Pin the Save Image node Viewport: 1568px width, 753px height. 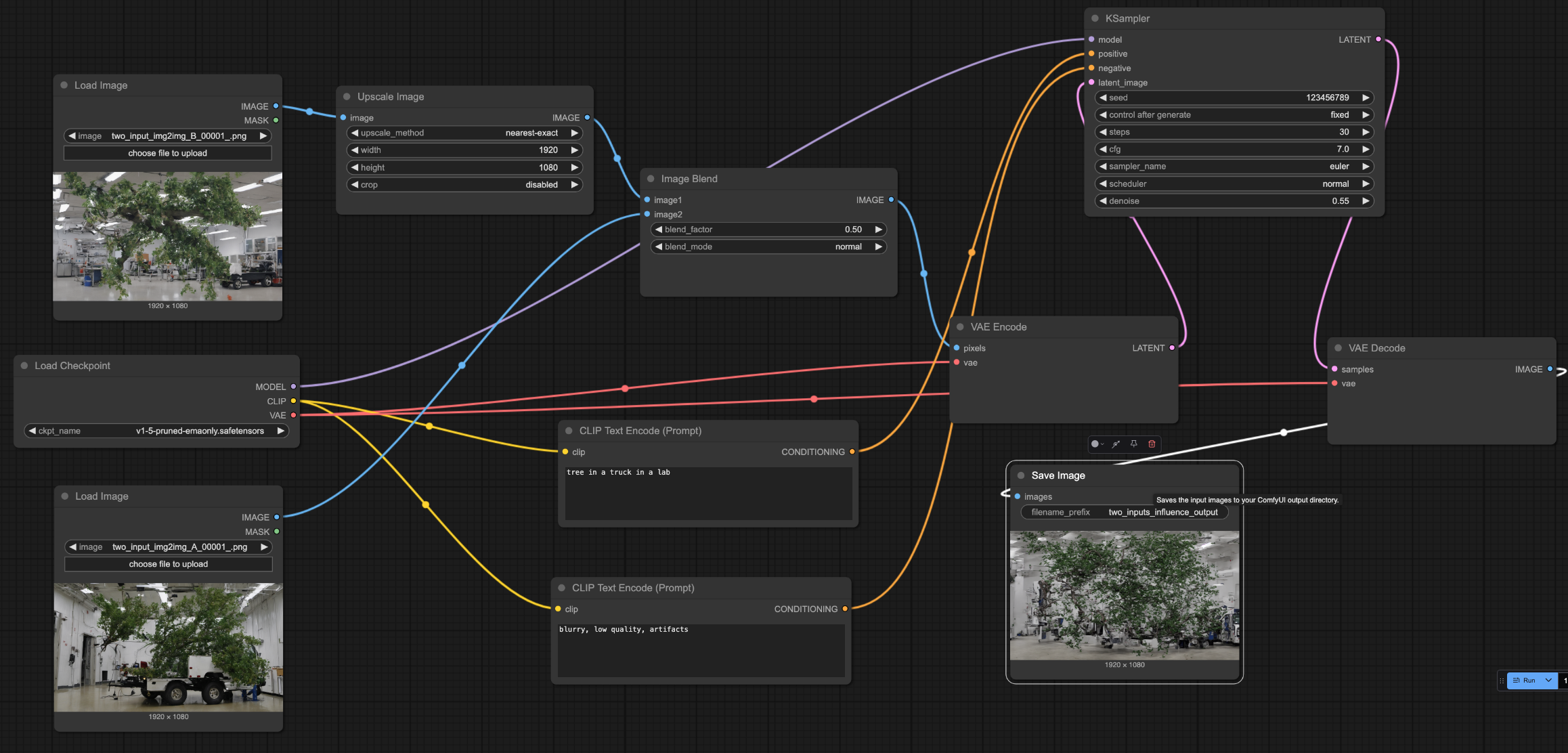(1134, 444)
